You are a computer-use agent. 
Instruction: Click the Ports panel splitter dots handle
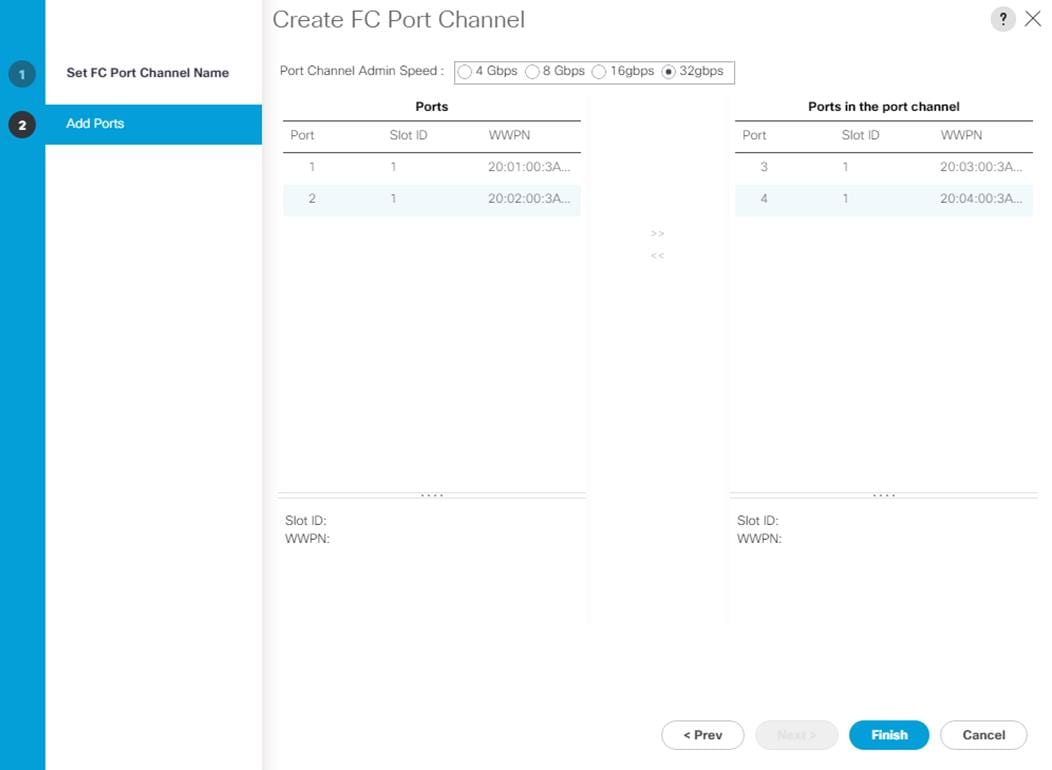pos(431,496)
